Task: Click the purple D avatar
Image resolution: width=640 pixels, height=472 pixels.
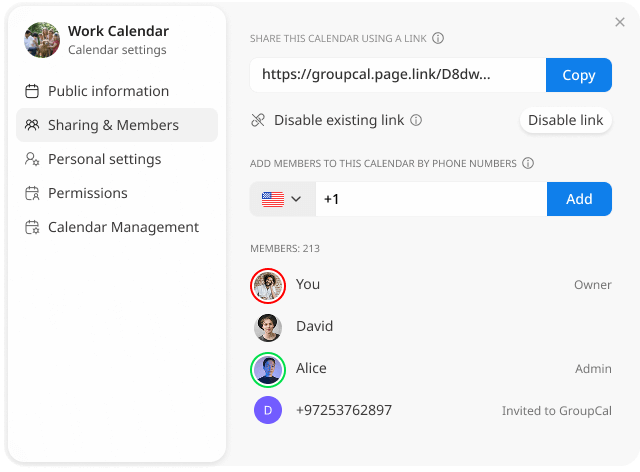Action: tap(268, 410)
